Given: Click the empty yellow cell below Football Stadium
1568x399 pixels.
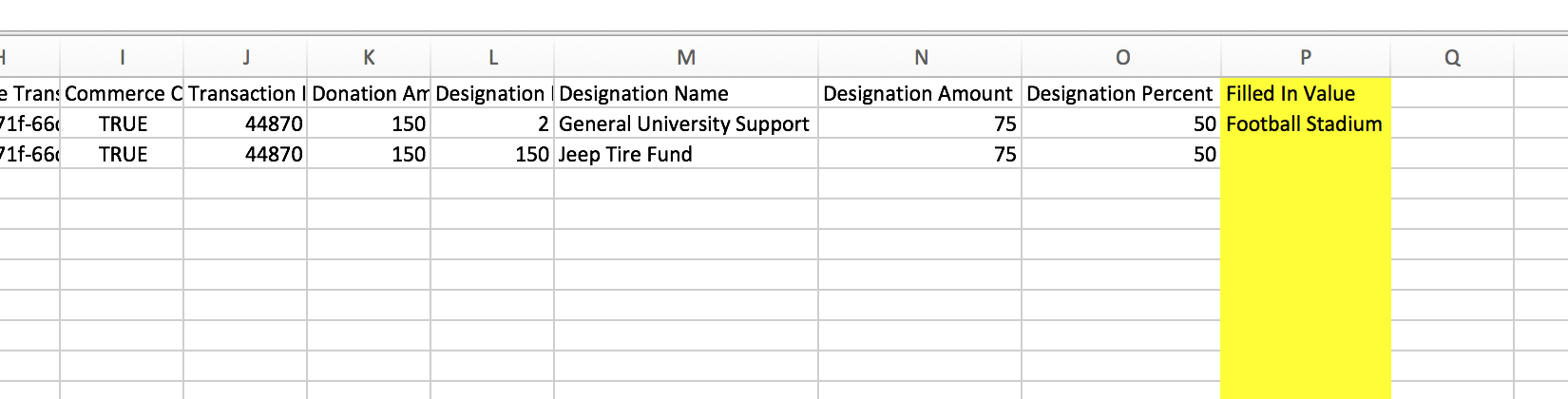Looking at the screenshot, I should coord(1304,154).
